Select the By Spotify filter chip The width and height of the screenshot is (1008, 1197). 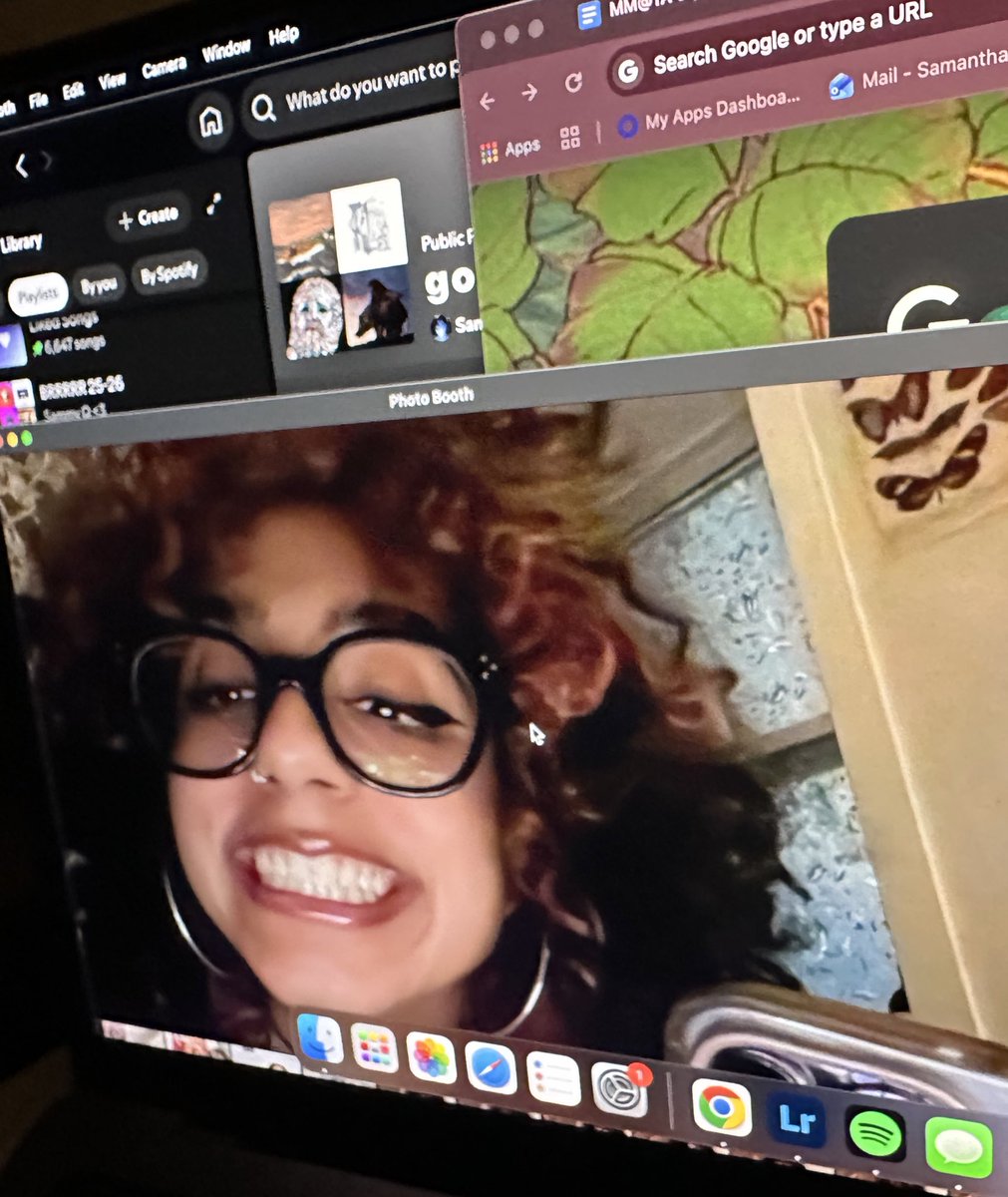(168, 272)
